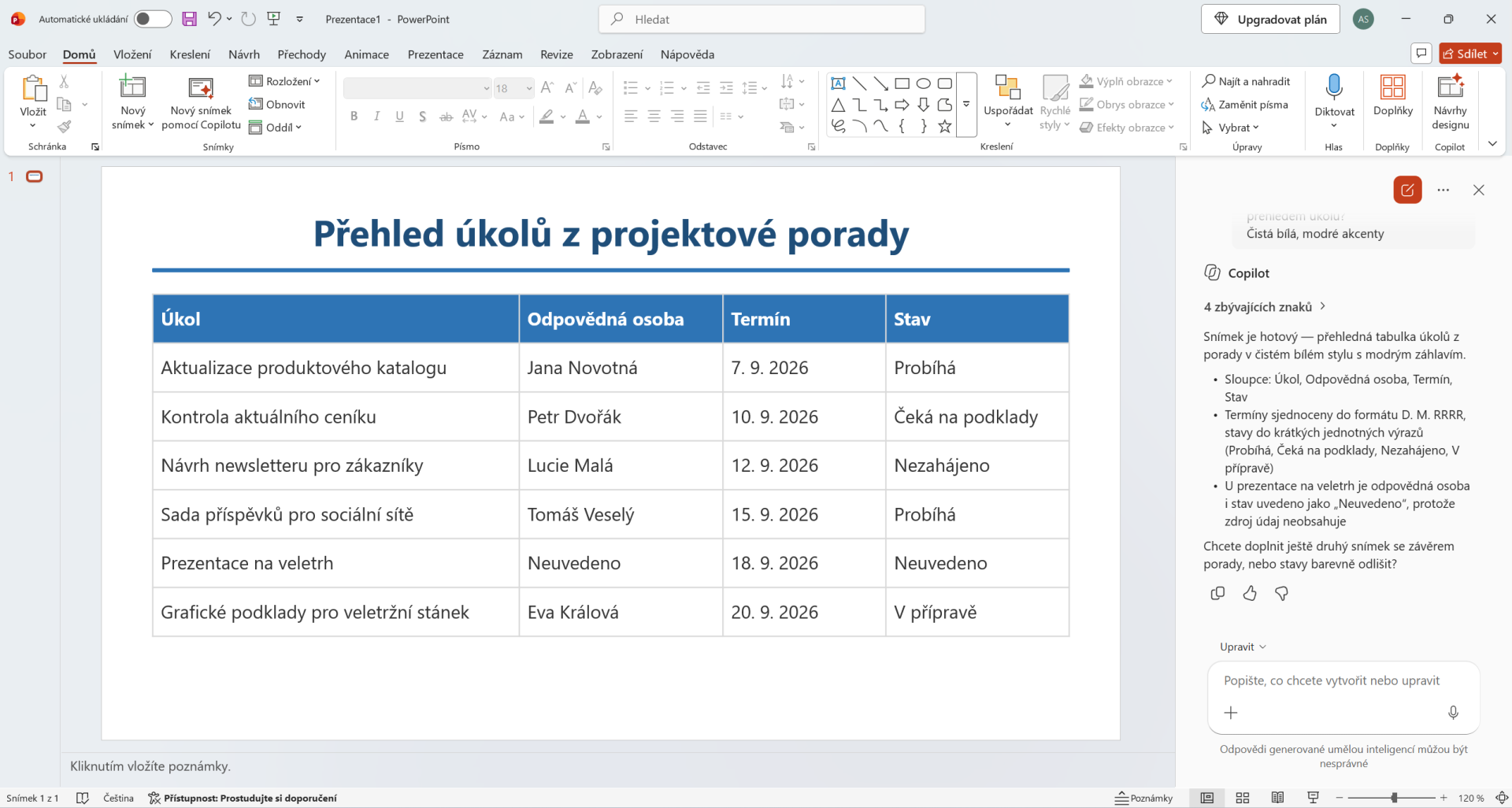
Task: Start a new Copilot chat
Action: click(x=1407, y=190)
